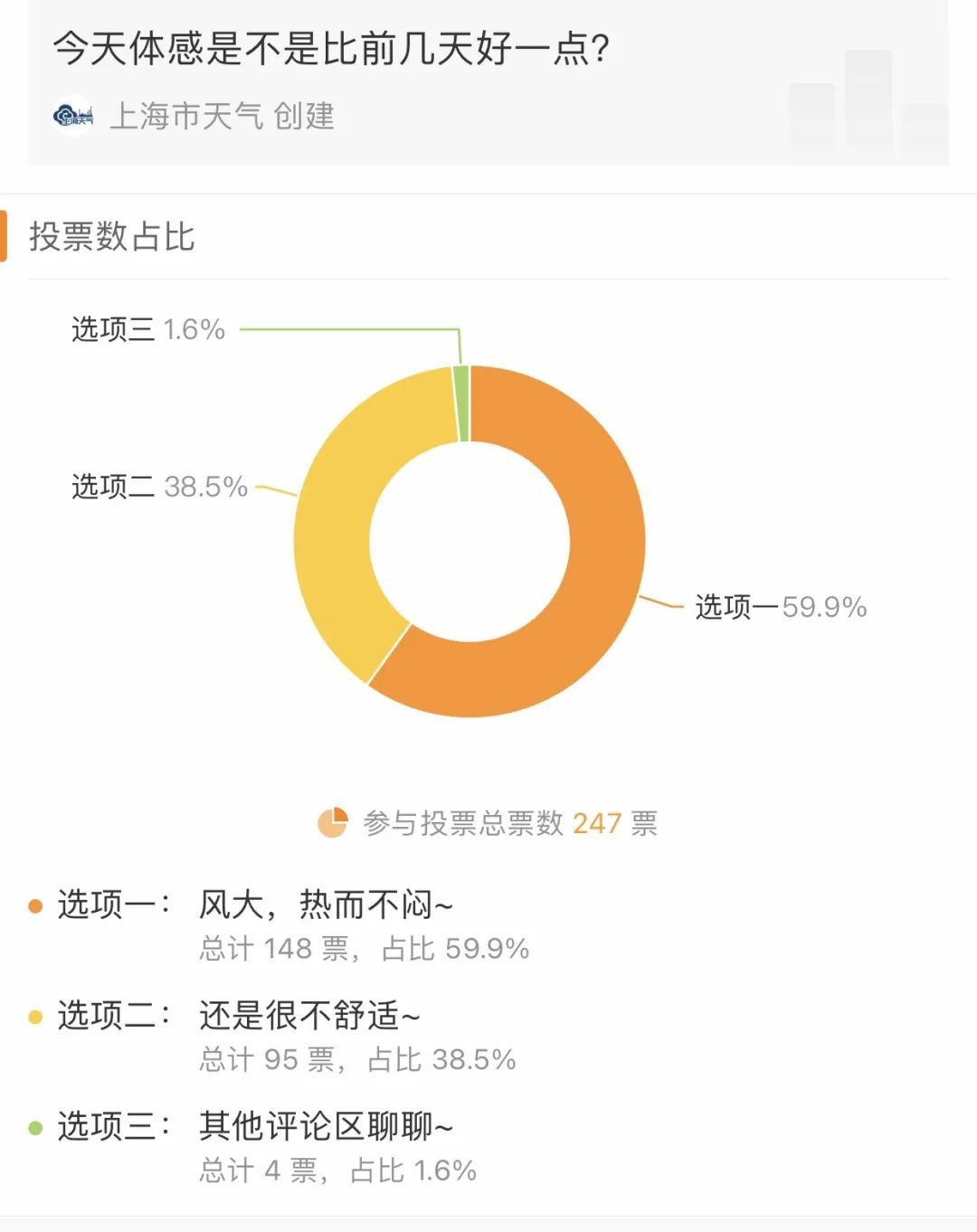Click the faded bar chart graphic in header
Viewport: 977px width, 1232px height.
tap(868, 102)
